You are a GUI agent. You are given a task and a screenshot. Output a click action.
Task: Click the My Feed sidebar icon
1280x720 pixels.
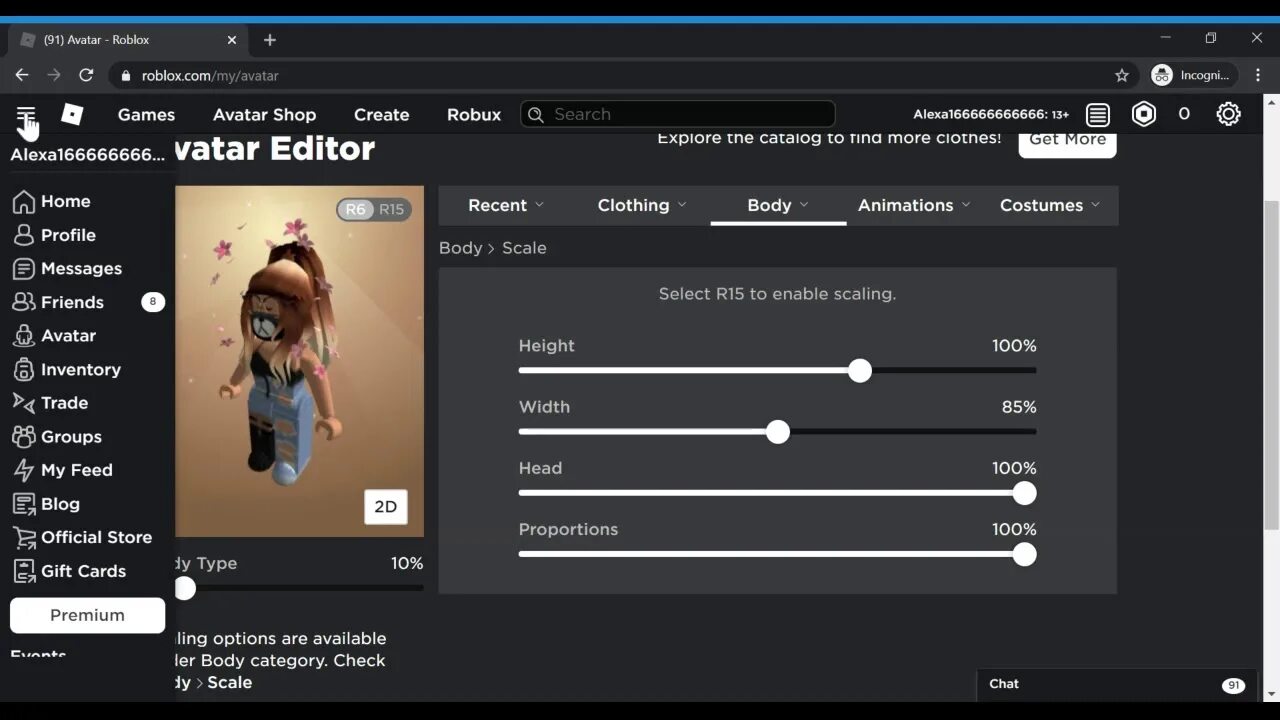pyautogui.click(x=24, y=470)
